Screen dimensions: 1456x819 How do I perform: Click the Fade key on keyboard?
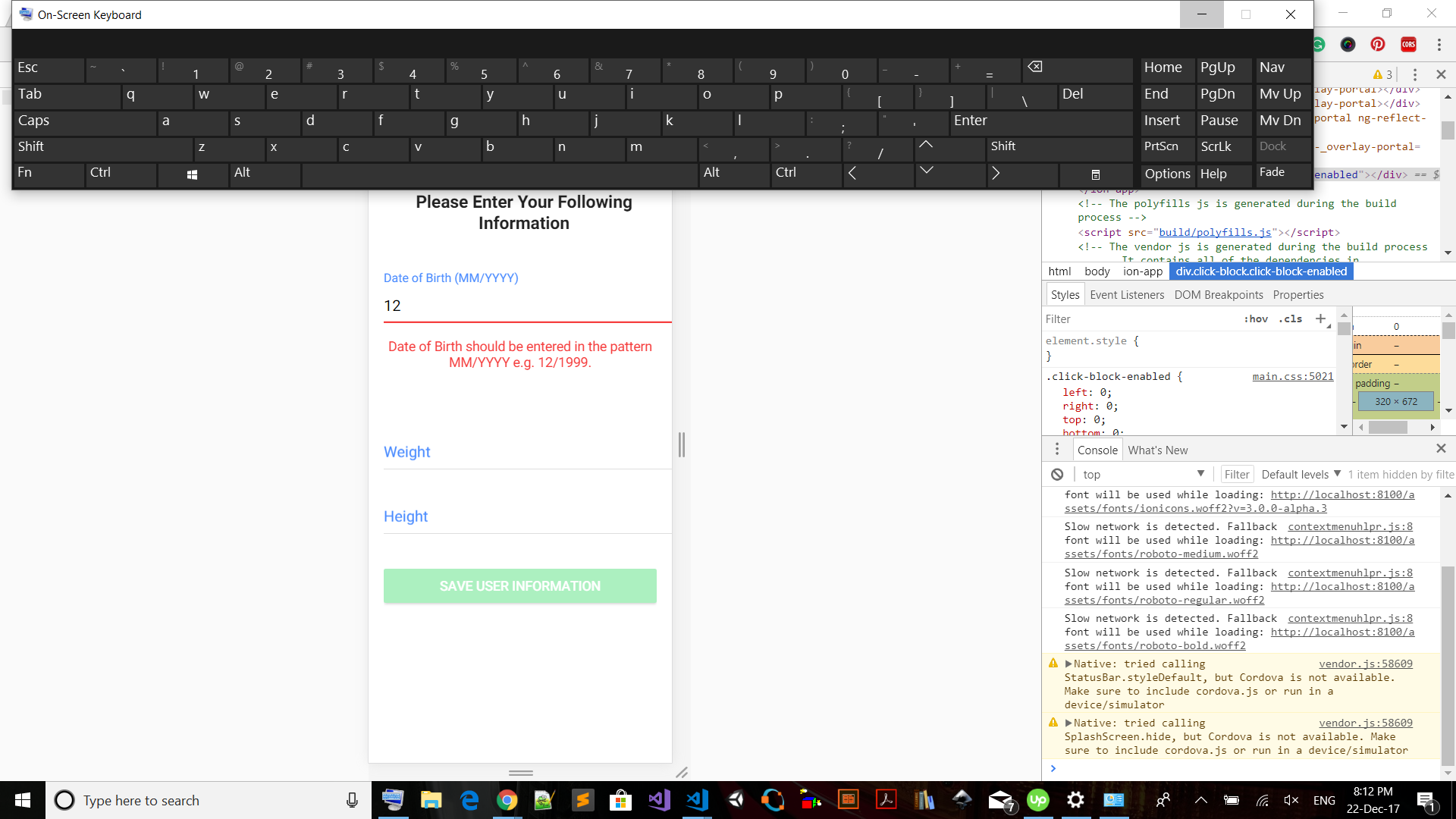click(1284, 174)
